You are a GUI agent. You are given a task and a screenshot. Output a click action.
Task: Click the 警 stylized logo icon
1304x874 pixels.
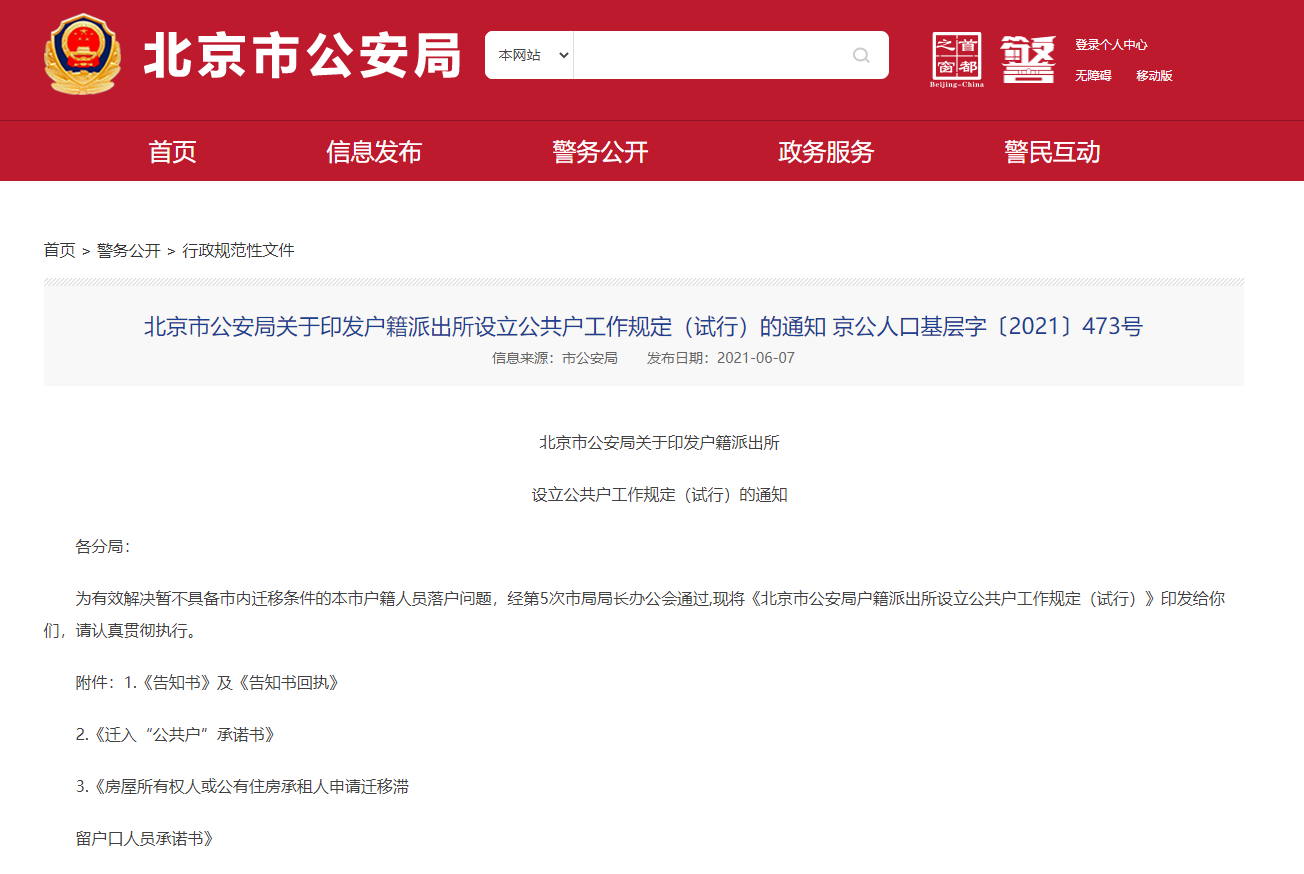[x=1028, y=59]
